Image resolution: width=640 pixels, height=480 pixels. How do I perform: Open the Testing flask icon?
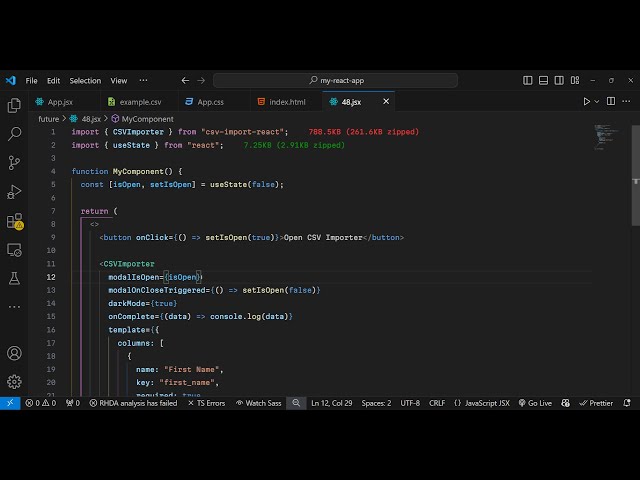coord(14,278)
